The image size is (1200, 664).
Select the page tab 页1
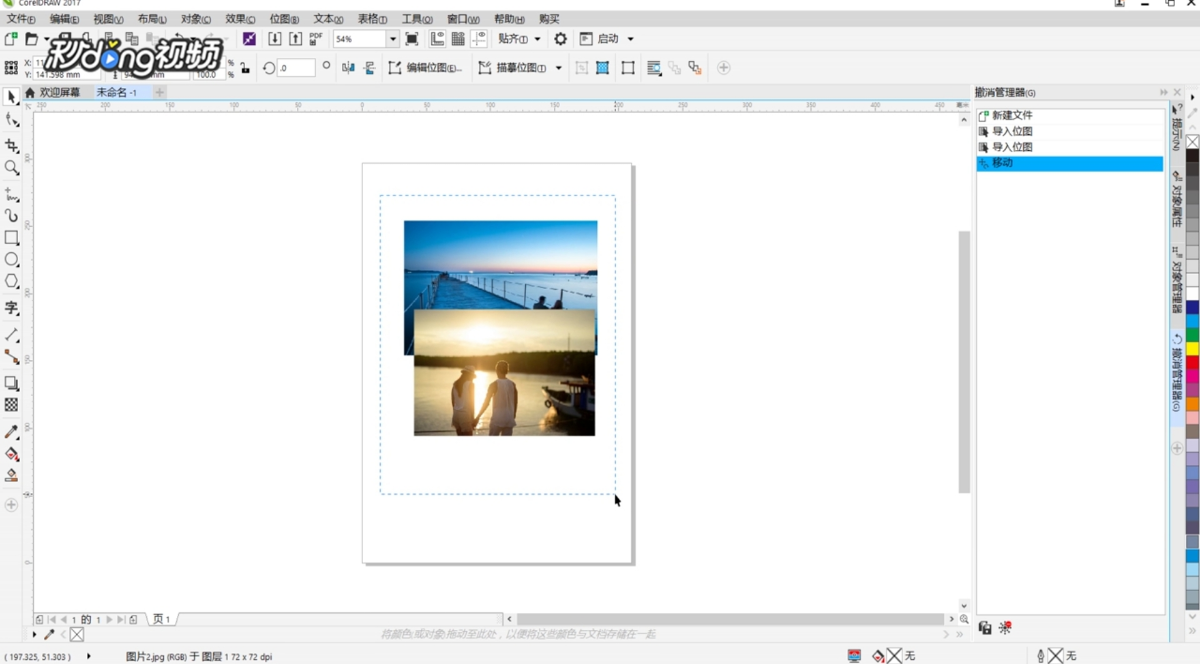pos(161,620)
